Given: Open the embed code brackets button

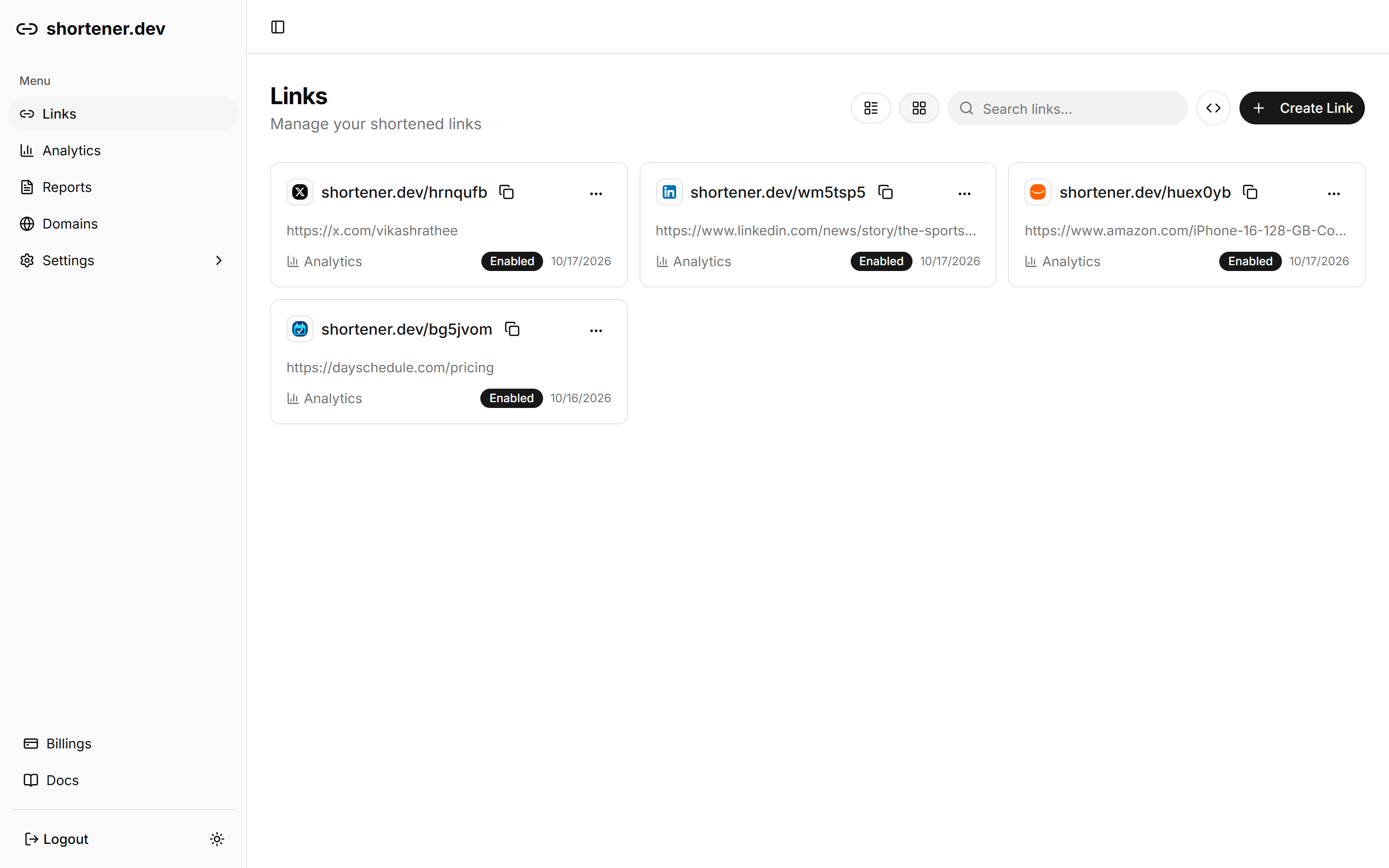Looking at the screenshot, I should click(x=1213, y=108).
